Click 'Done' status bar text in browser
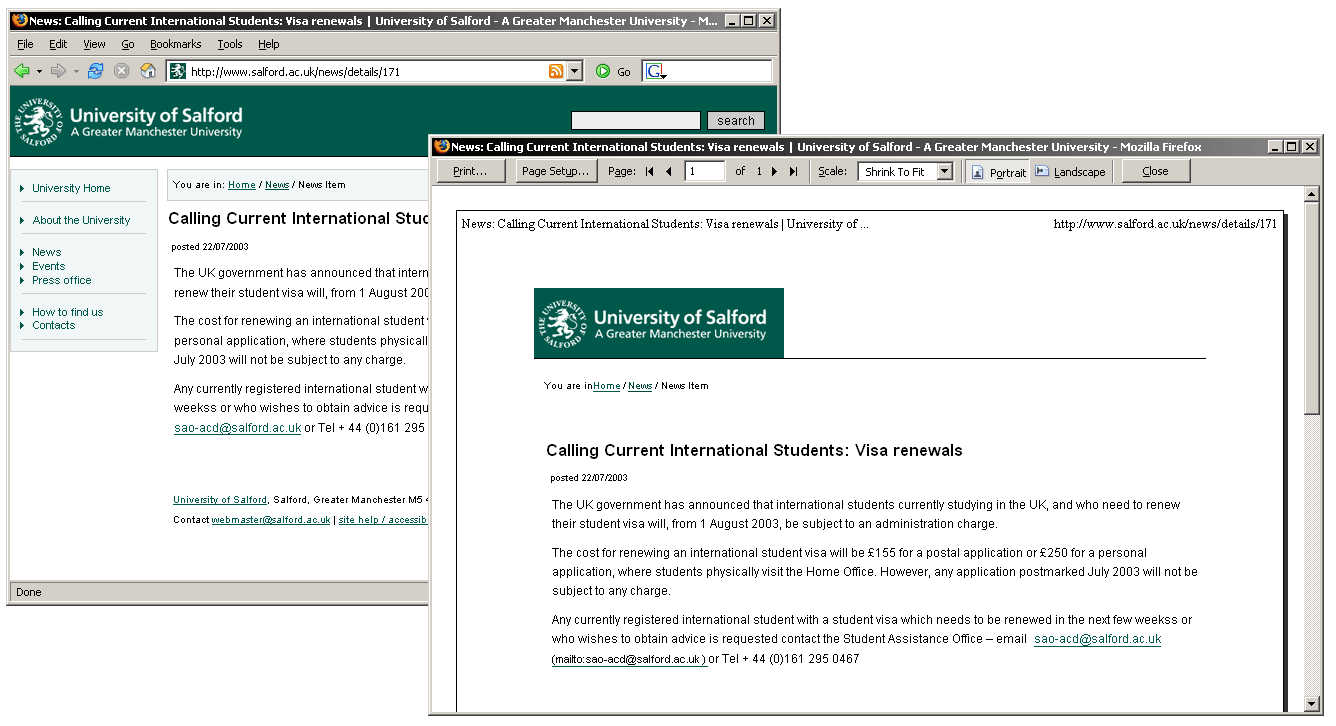The width and height of the screenshot is (1336, 726). [29, 592]
